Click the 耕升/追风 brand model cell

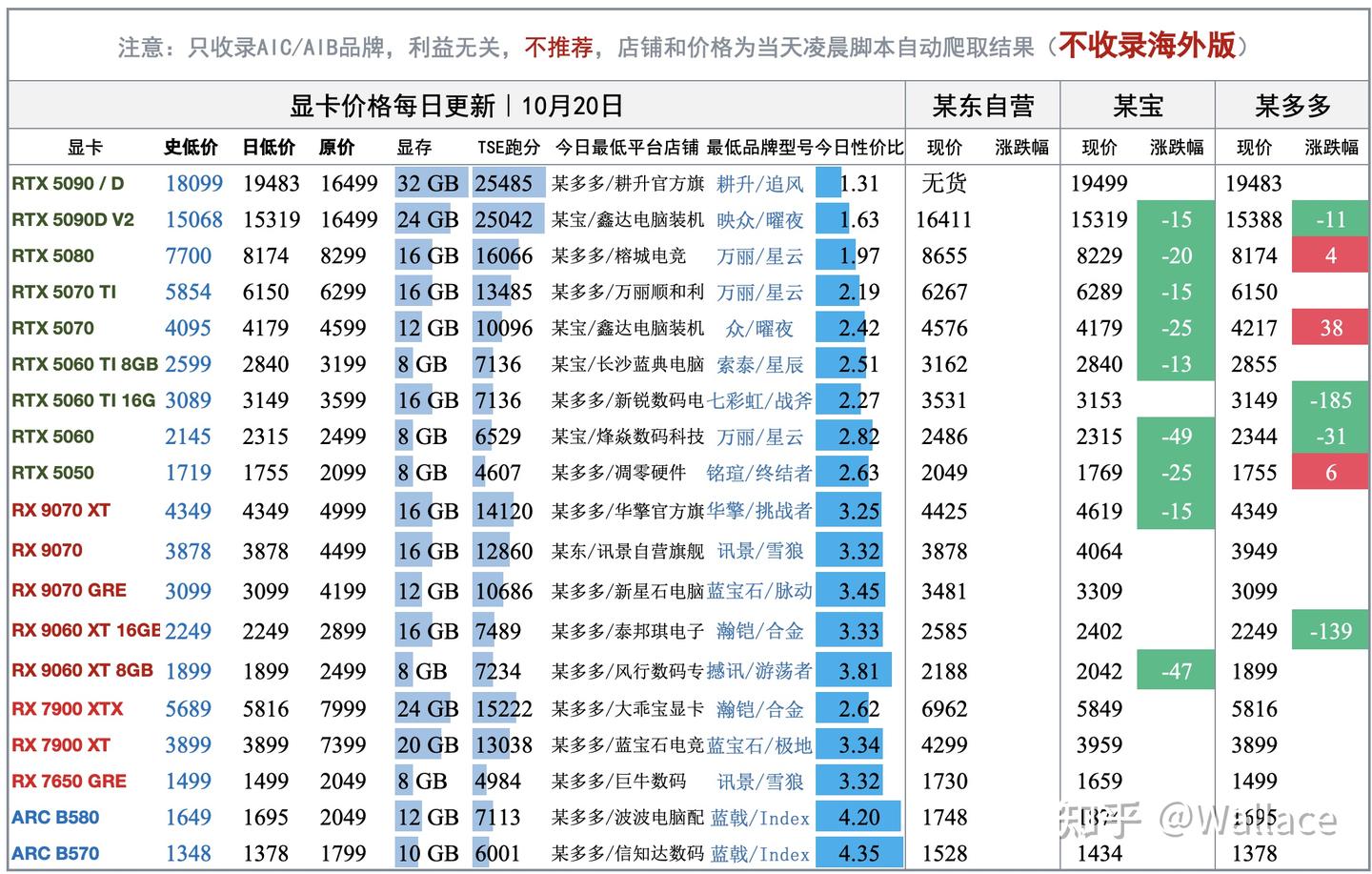pos(760,184)
